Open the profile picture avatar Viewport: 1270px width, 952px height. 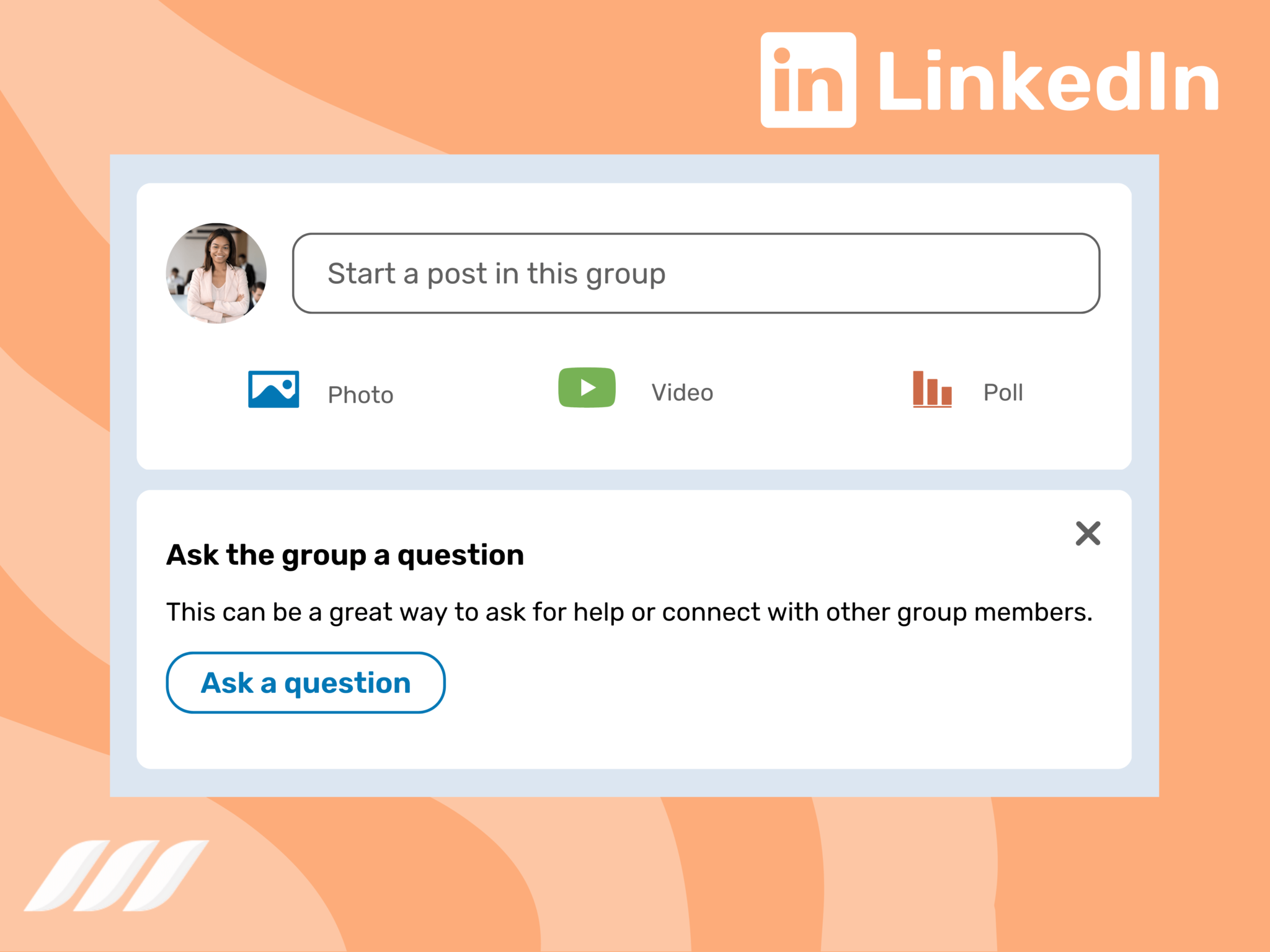[216, 273]
